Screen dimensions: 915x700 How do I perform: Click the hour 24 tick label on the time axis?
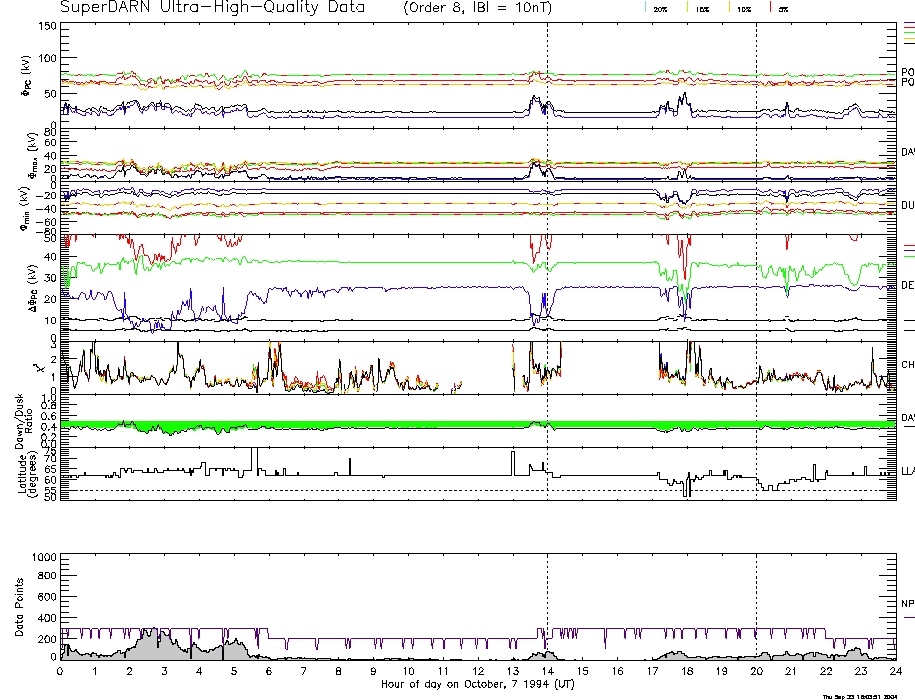893,672
